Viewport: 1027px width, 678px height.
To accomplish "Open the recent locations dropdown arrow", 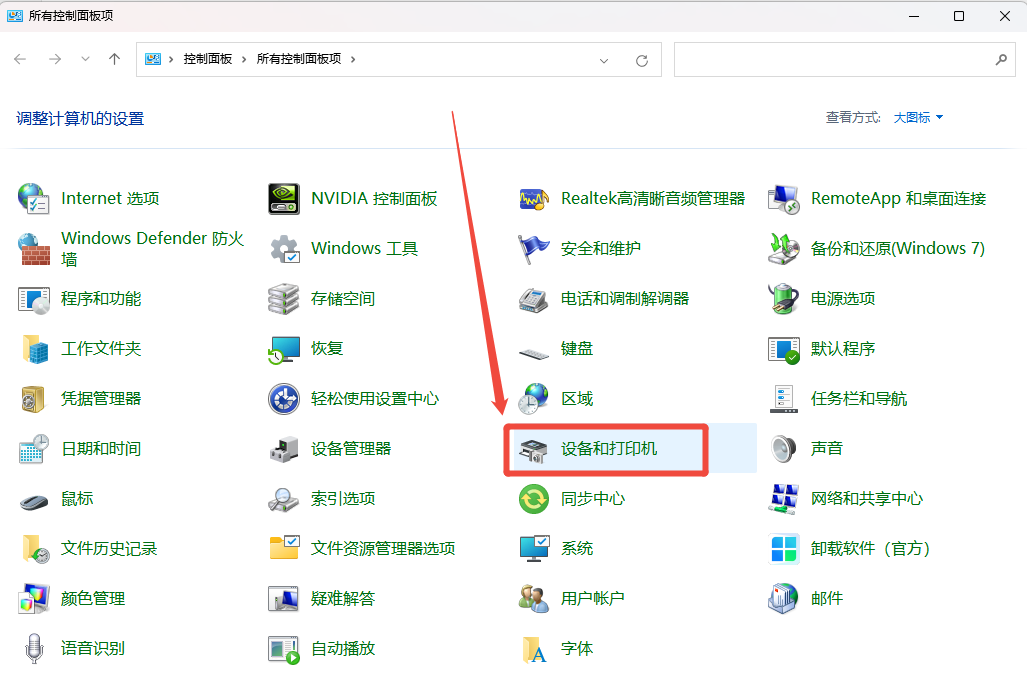I will (85, 59).
